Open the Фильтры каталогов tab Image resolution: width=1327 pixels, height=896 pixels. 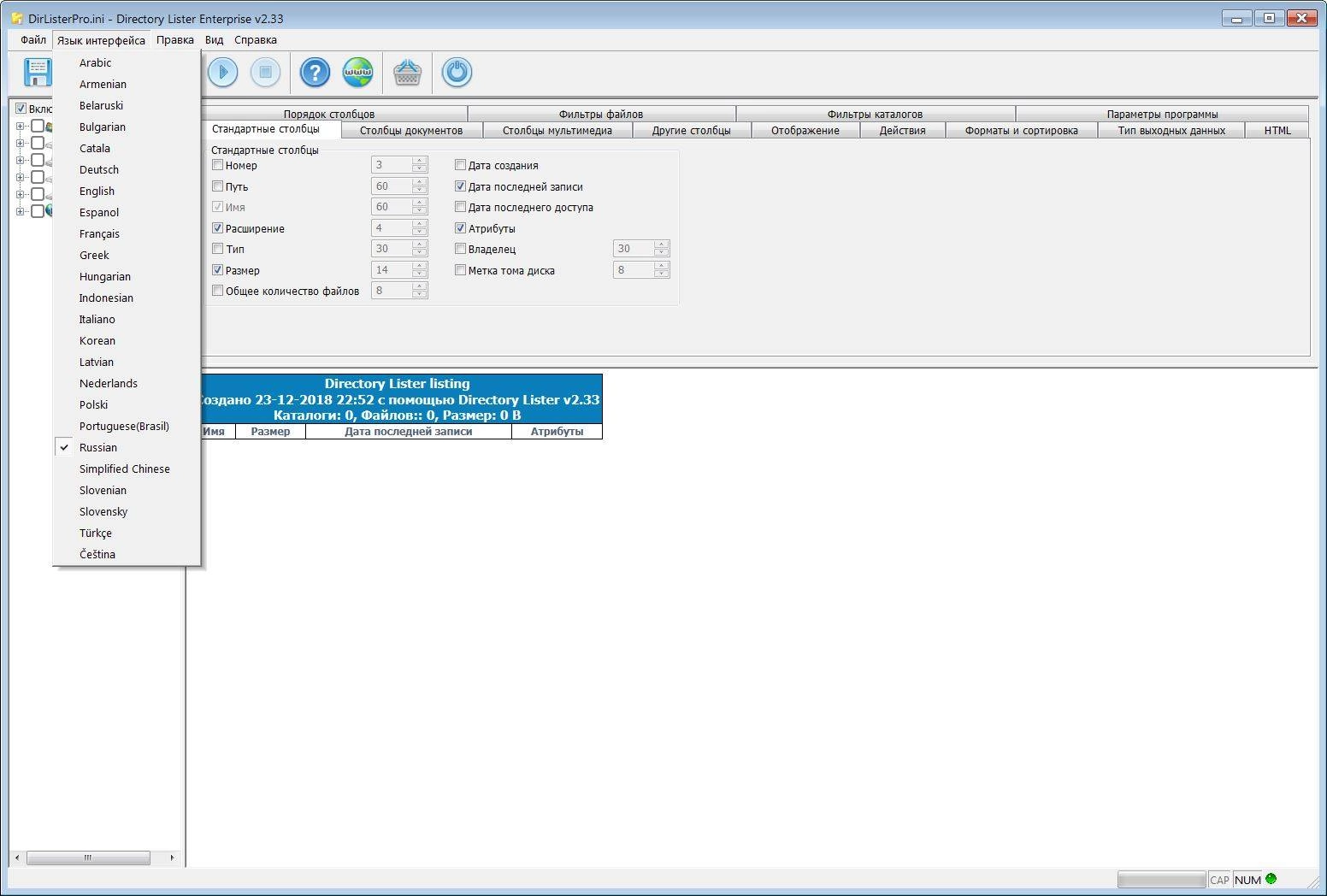875,114
